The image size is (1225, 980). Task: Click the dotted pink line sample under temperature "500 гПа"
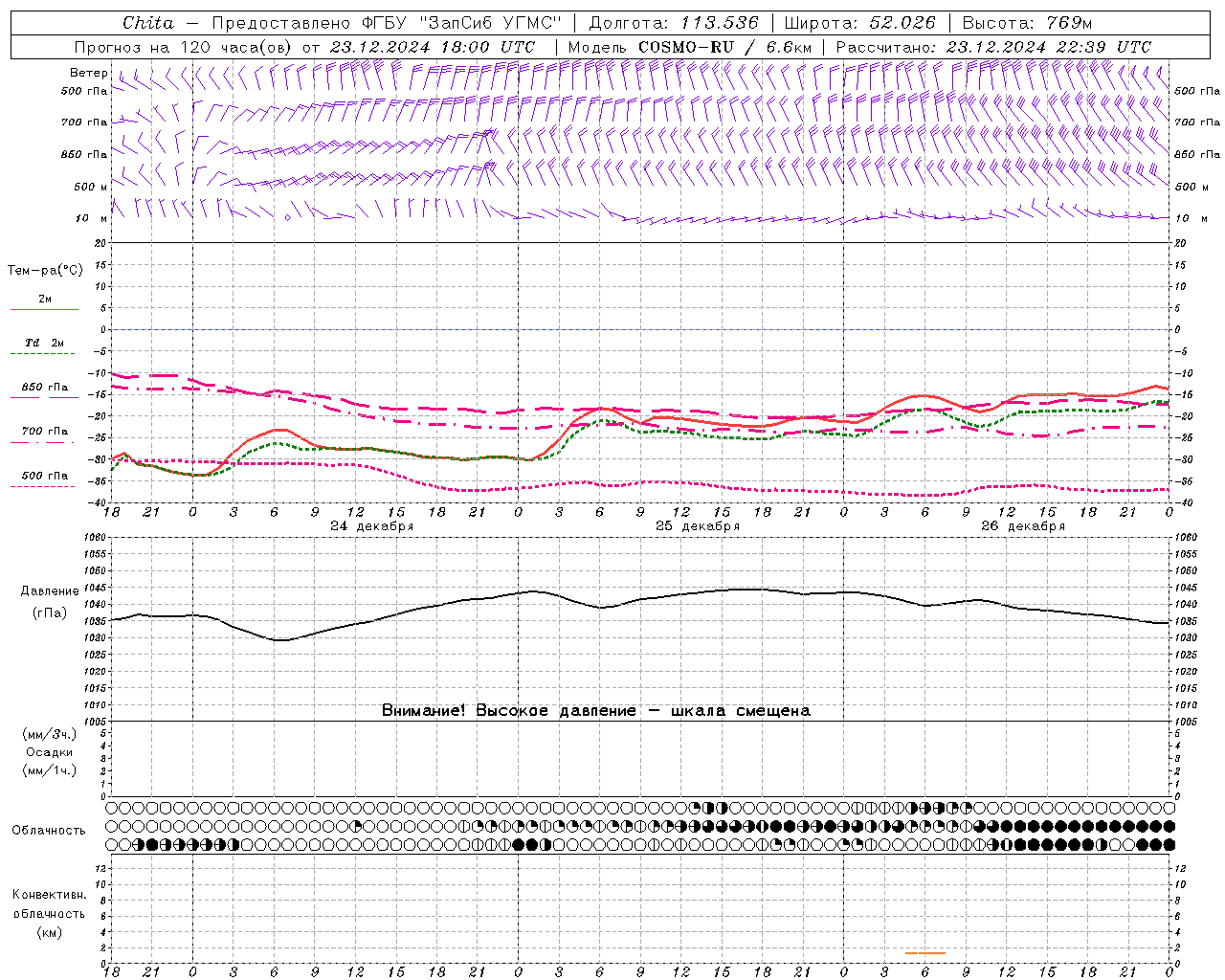(43, 486)
